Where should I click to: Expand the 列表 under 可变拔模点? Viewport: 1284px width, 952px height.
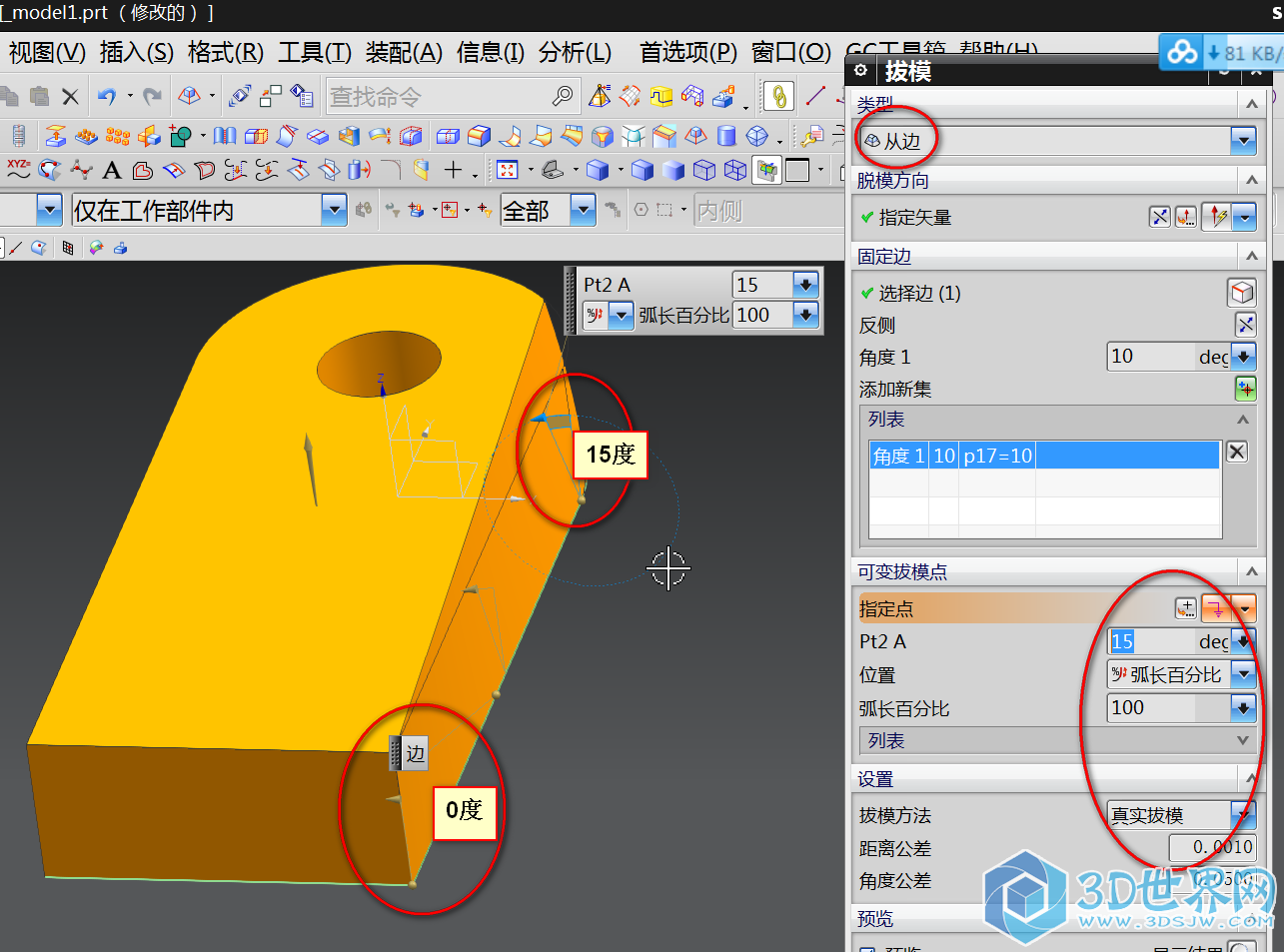[1243, 740]
